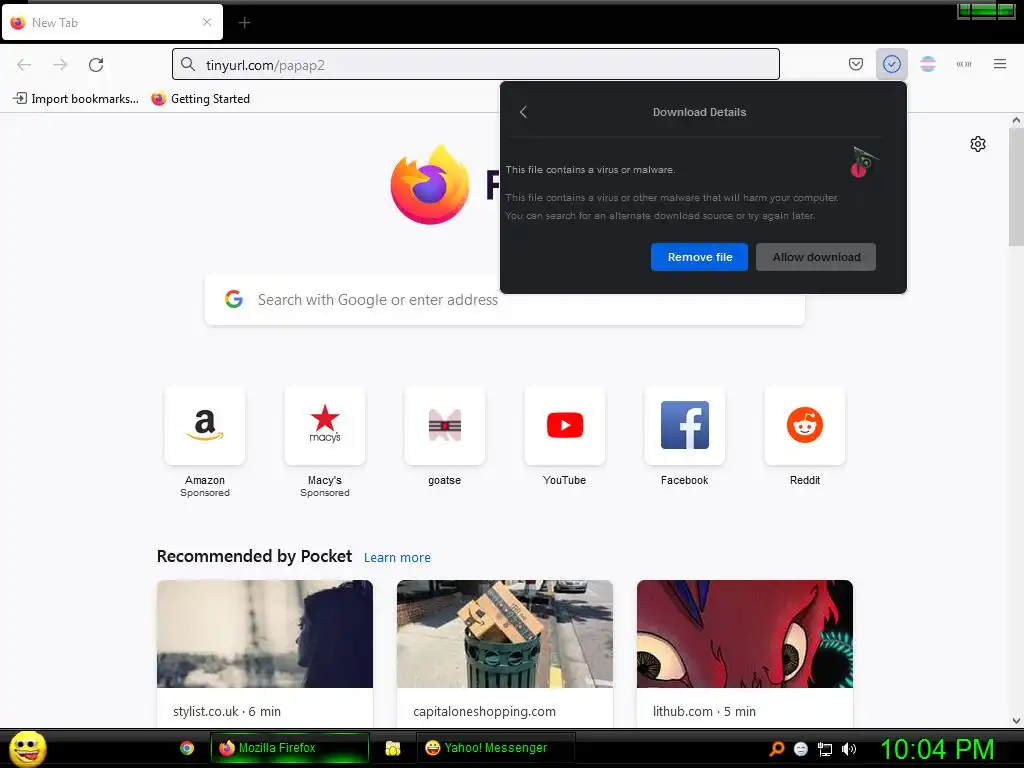Open the folder icon in taskbar

(x=392, y=748)
